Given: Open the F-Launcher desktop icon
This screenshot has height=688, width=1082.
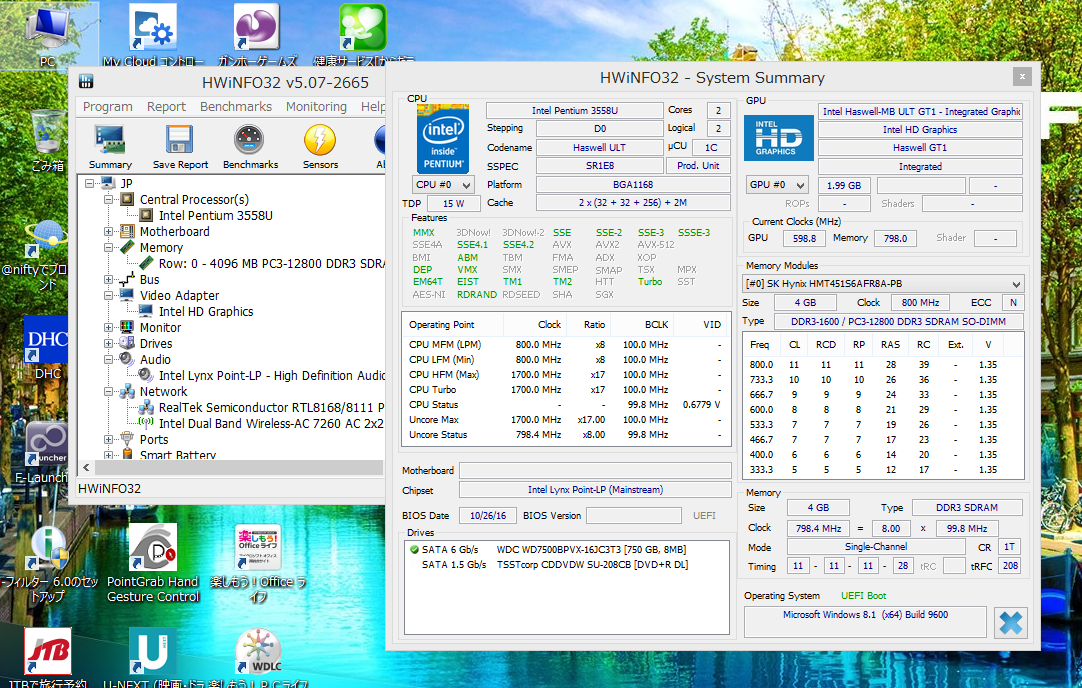Looking at the screenshot, I should pyautogui.click(x=46, y=452).
